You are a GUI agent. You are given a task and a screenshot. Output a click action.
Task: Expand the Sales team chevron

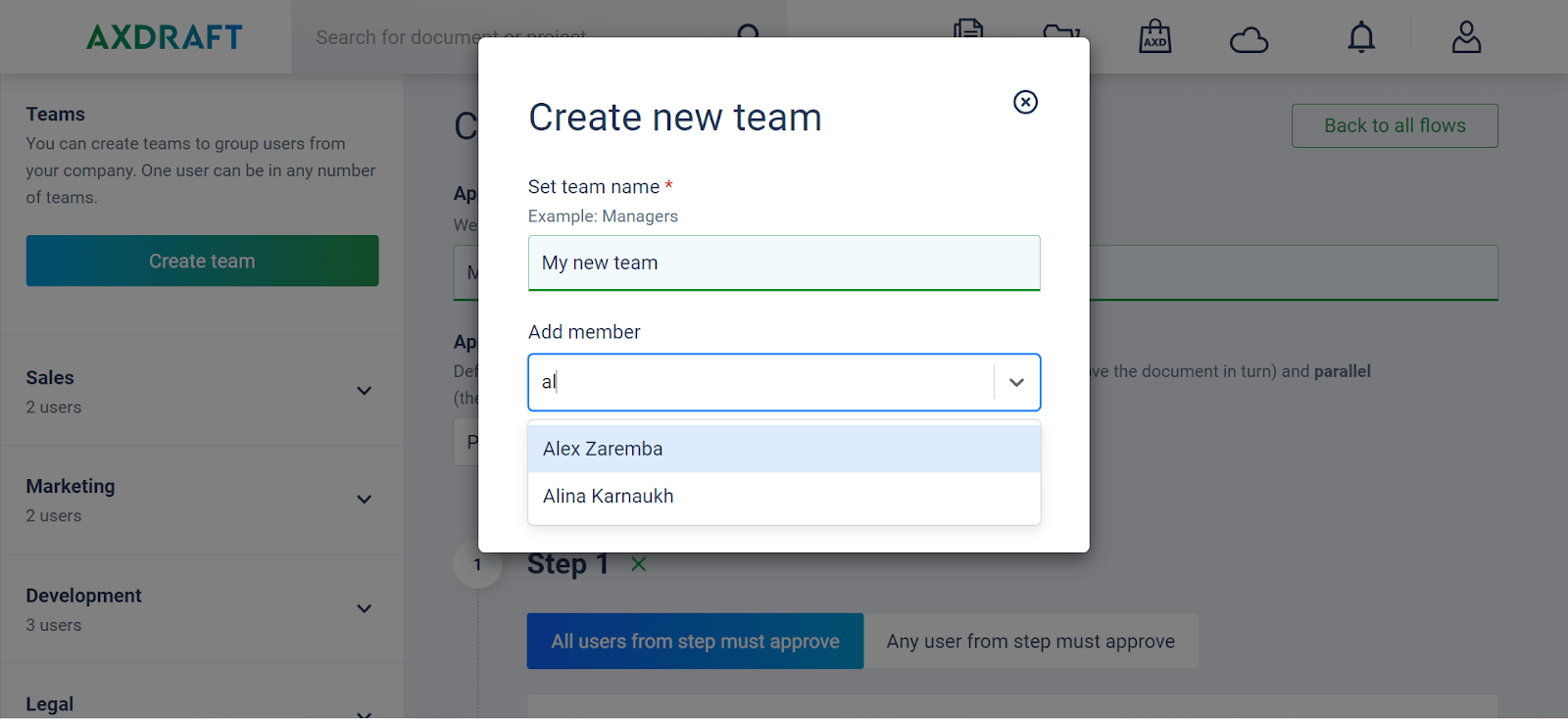365,391
